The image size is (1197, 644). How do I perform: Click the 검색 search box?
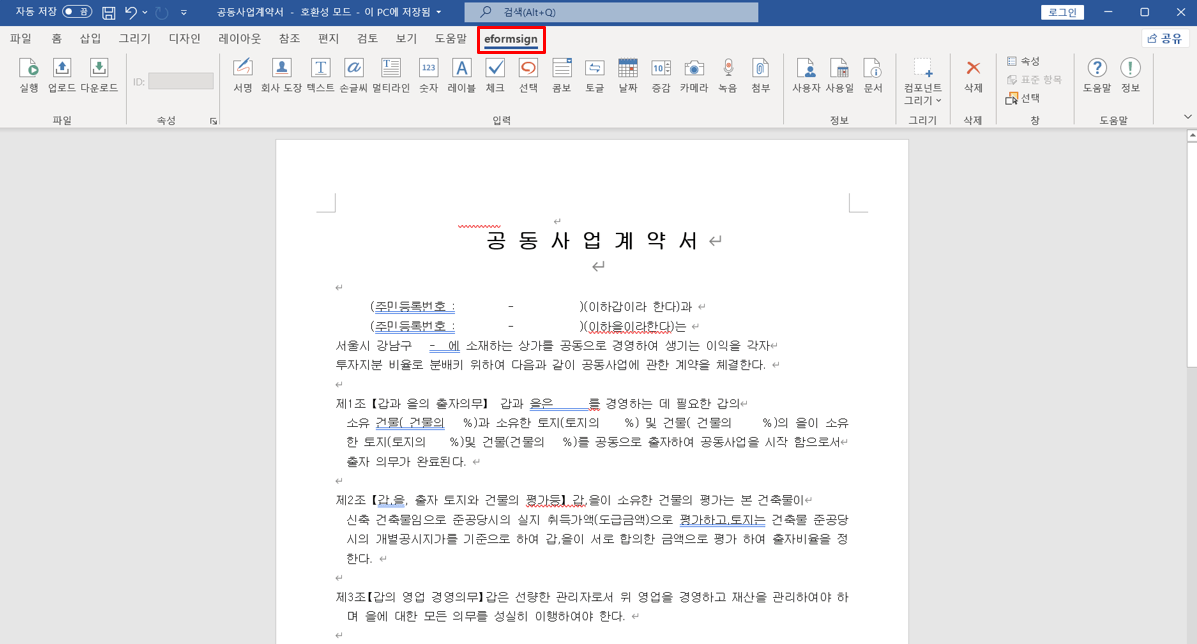[611, 12]
